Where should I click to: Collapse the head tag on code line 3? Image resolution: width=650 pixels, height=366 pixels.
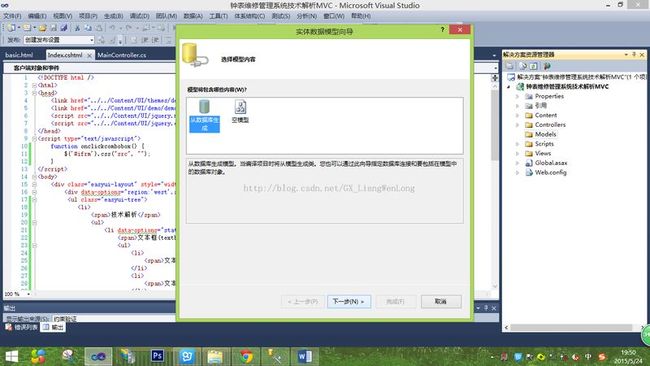(x=34, y=93)
